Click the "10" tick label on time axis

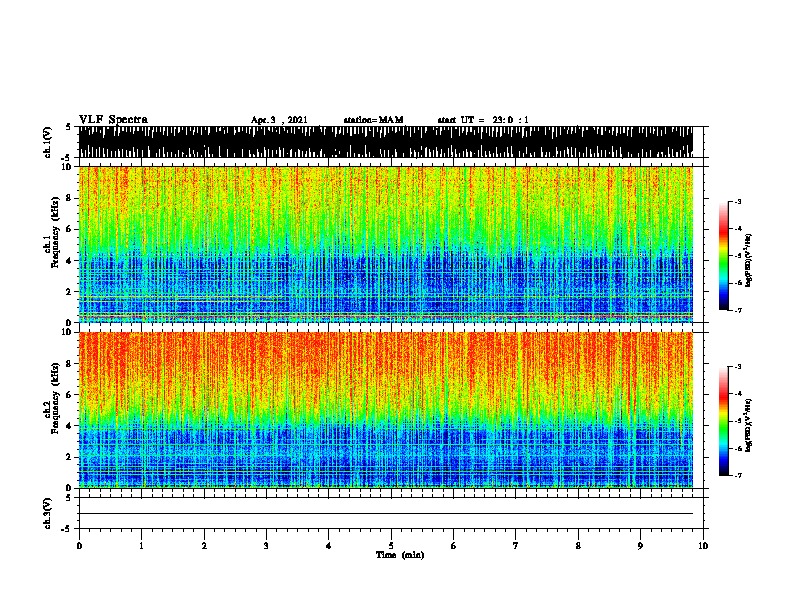click(703, 546)
